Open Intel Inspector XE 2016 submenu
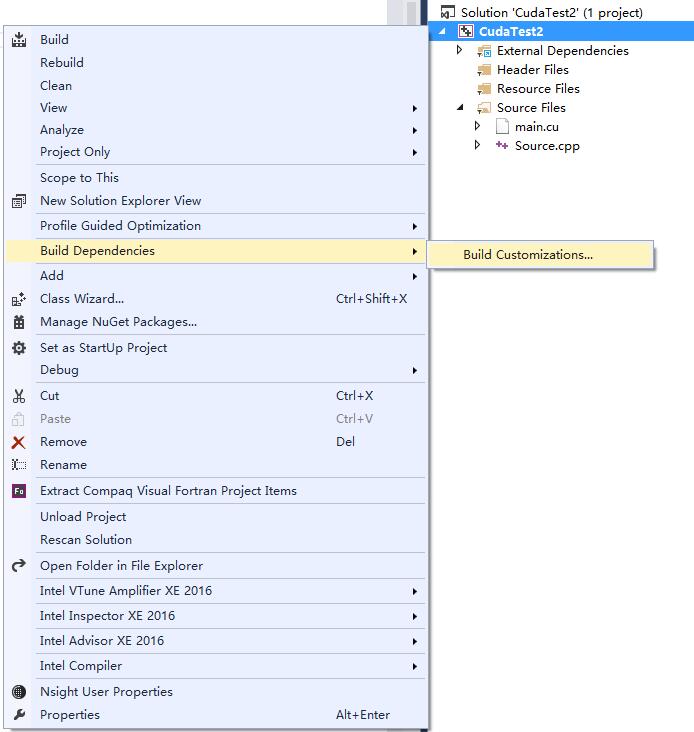The height and width of the screenshot is (732, 694). click(216, 616)
